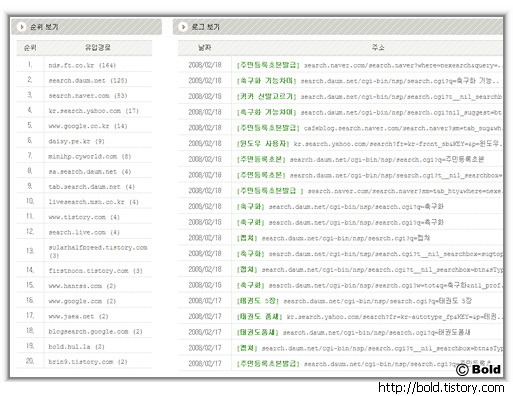513x396 pixels.
Task: Click livesearch.msn.co.kr (4) entry
Action: (93, 202)
